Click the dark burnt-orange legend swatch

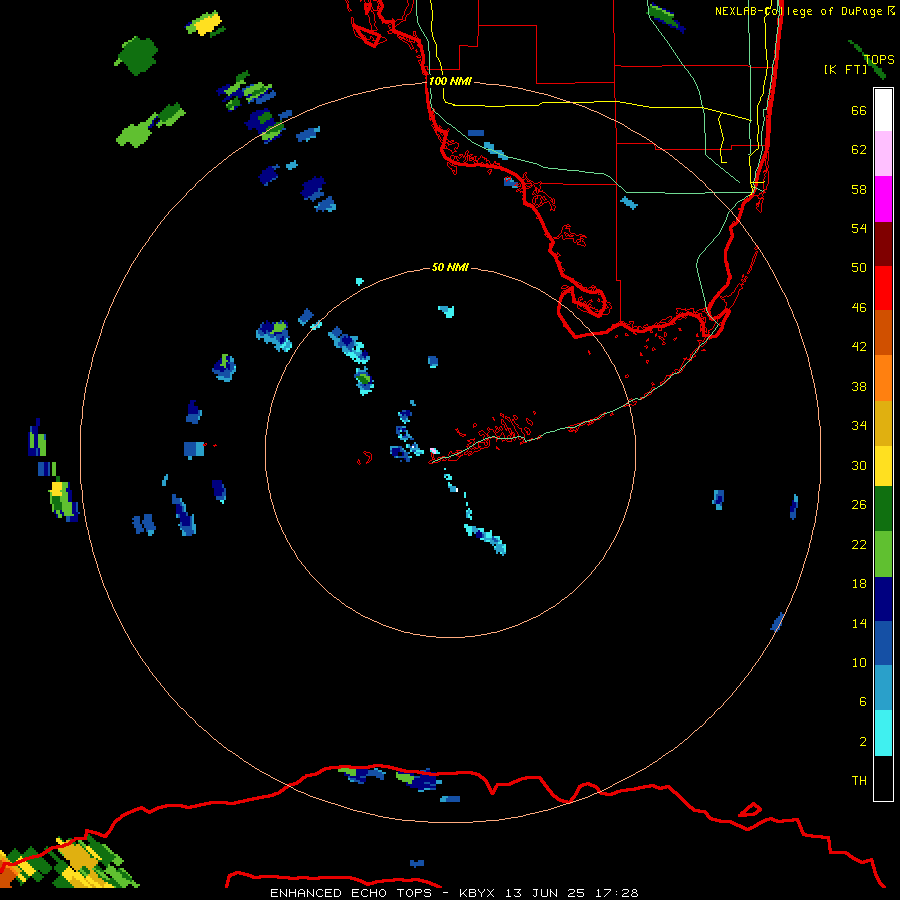click(883, 333)
